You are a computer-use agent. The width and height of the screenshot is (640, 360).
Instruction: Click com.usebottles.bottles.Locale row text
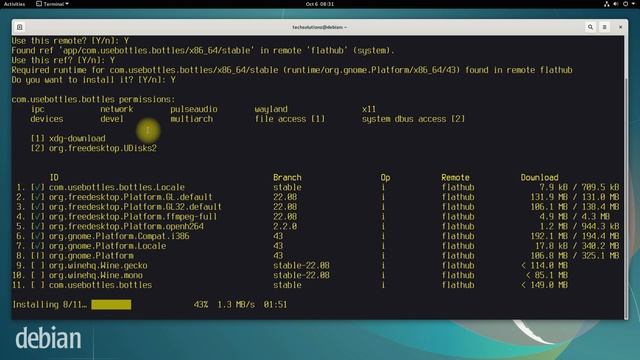tap(117, 187)
